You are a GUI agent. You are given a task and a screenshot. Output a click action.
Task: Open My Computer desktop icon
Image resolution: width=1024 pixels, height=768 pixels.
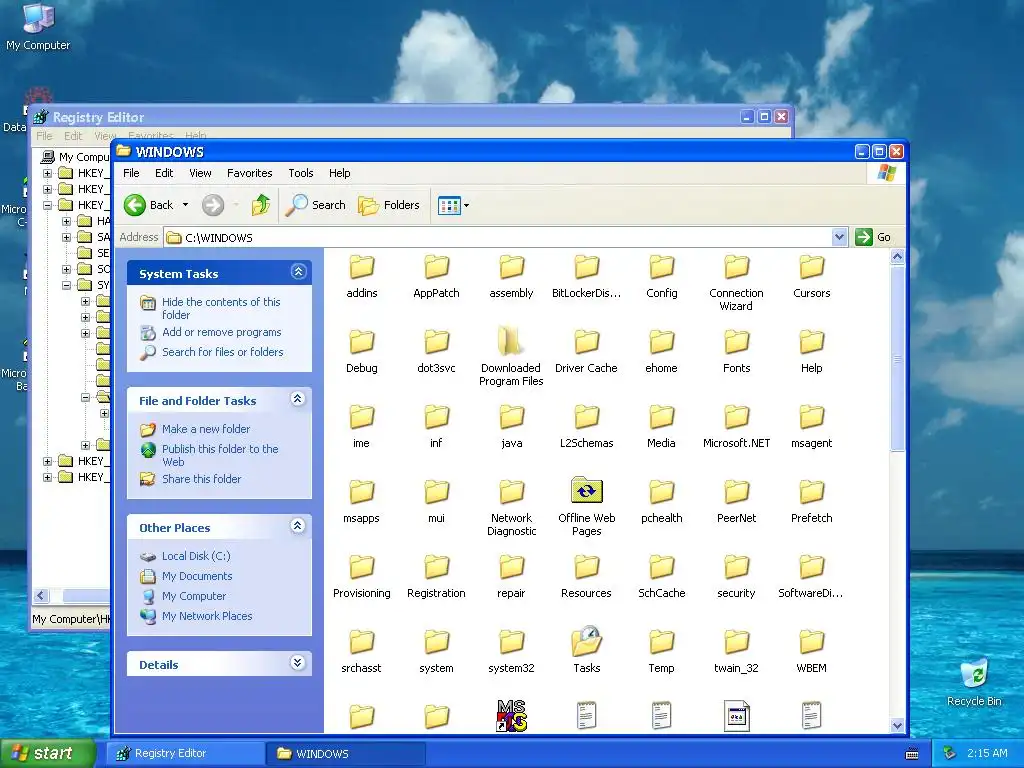[38, 26]
